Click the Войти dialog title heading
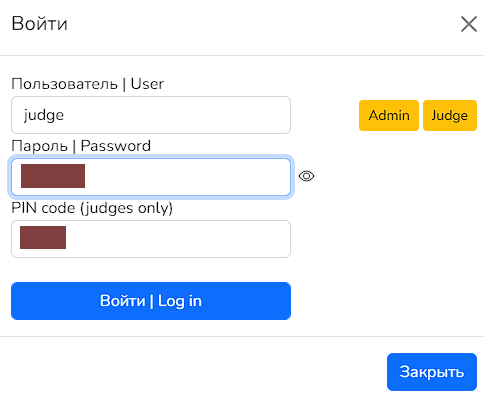This screenshot has width=484, height=401. [40, 24]
